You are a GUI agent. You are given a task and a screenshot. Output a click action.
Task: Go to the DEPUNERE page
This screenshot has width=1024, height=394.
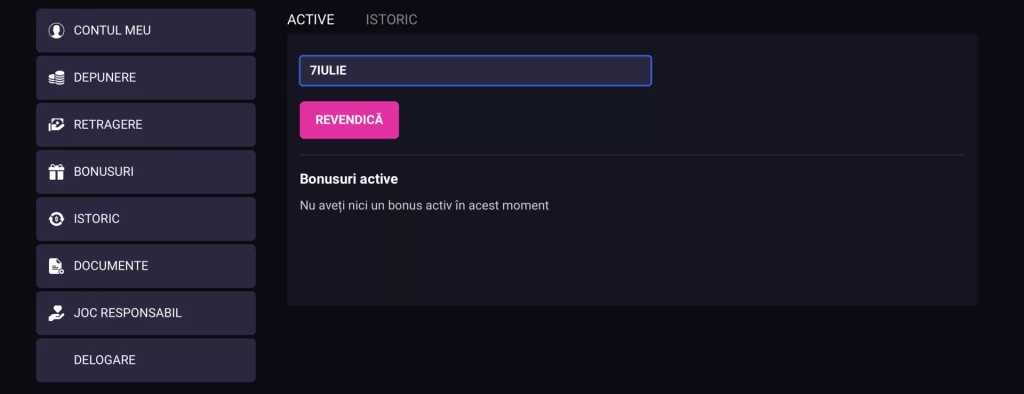coord(146,78)
